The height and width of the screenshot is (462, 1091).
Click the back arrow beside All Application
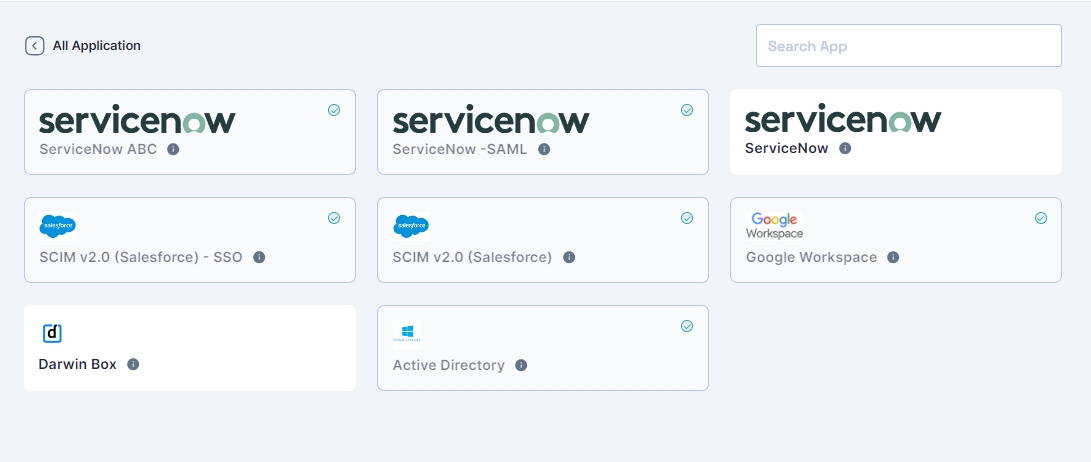(35, 46)
